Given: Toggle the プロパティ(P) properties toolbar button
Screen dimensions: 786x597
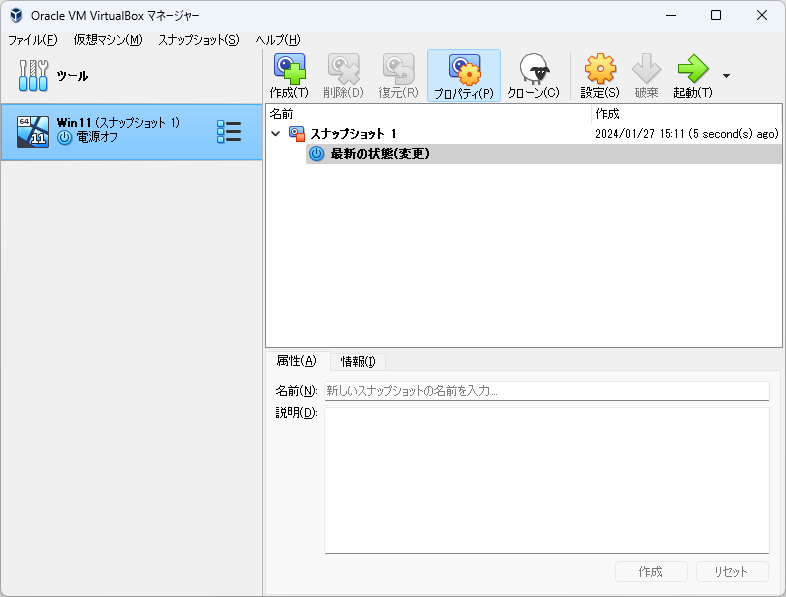Looking at the screenshot, I should point(464,76).
